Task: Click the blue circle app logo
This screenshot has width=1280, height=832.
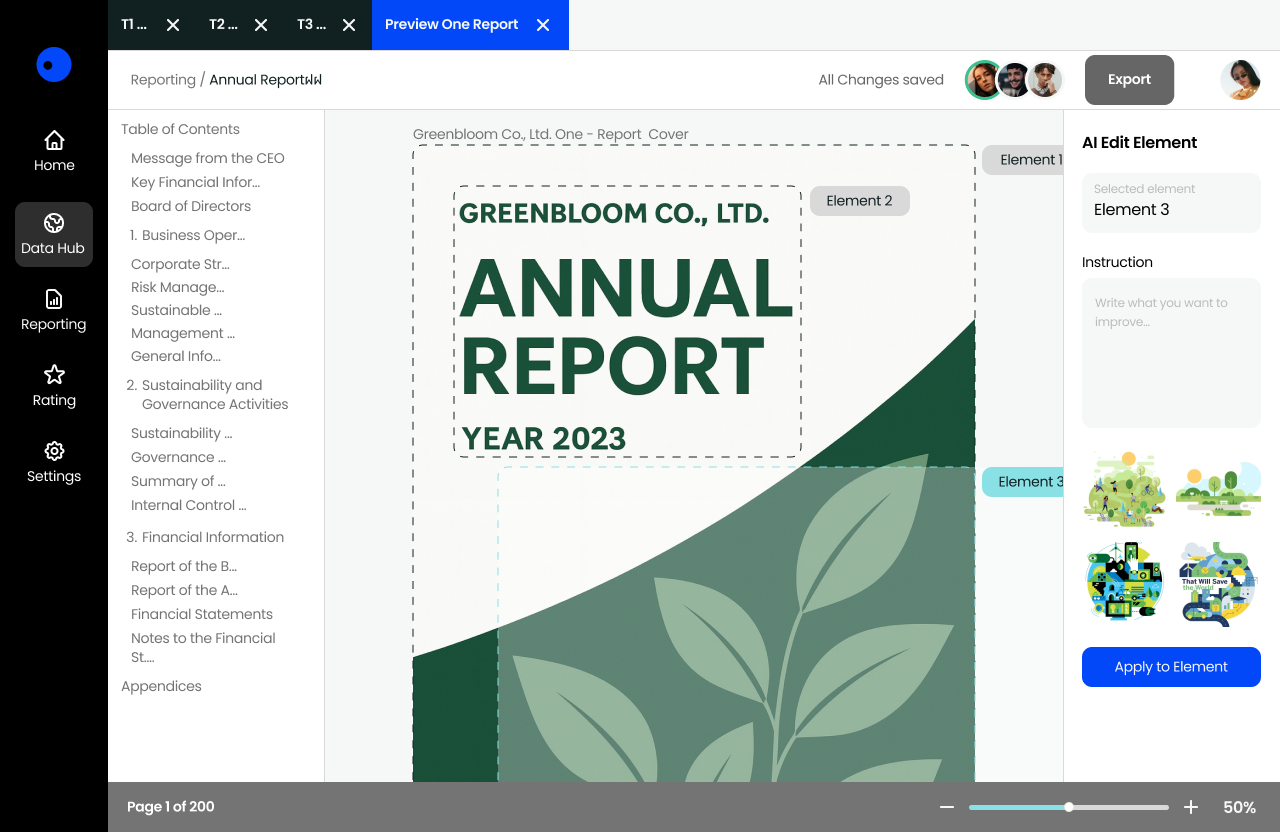Action: tap(54, 65)
